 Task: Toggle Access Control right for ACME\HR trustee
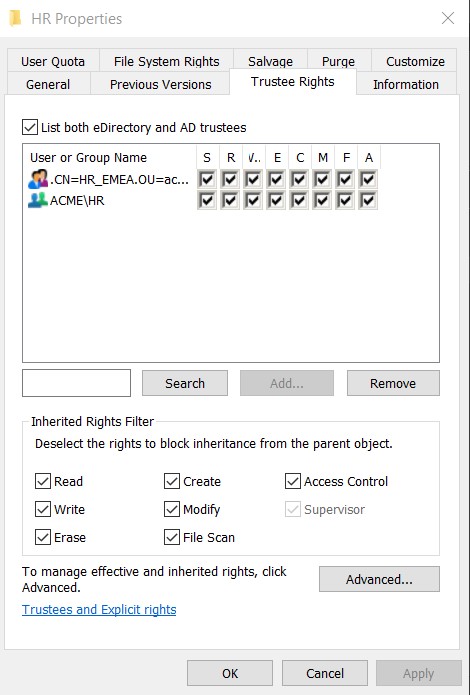(x=368, y=200)
